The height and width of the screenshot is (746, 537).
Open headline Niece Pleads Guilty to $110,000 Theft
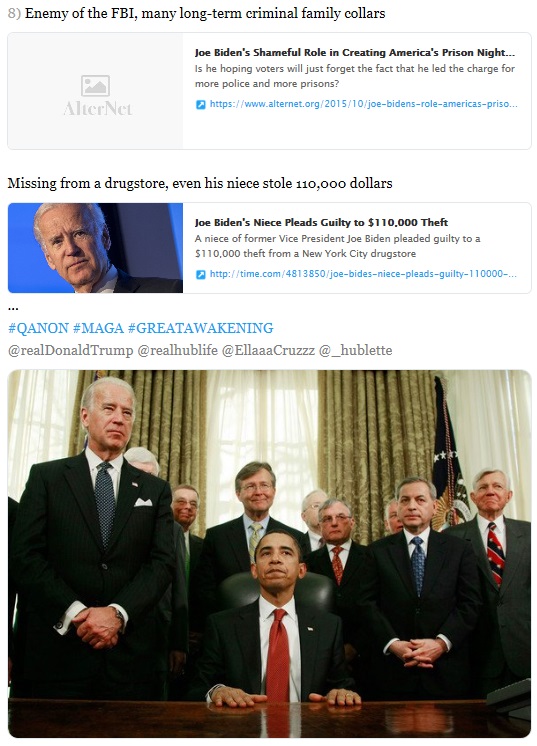(x=322, y=222)
